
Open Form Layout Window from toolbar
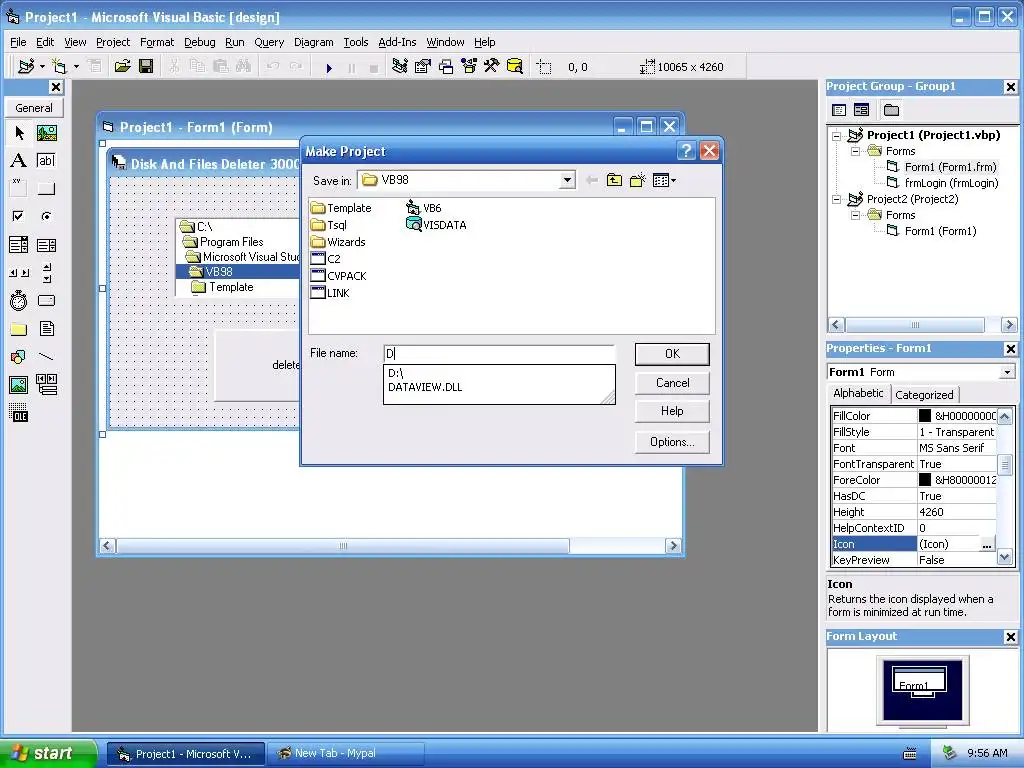pos(446,67)
